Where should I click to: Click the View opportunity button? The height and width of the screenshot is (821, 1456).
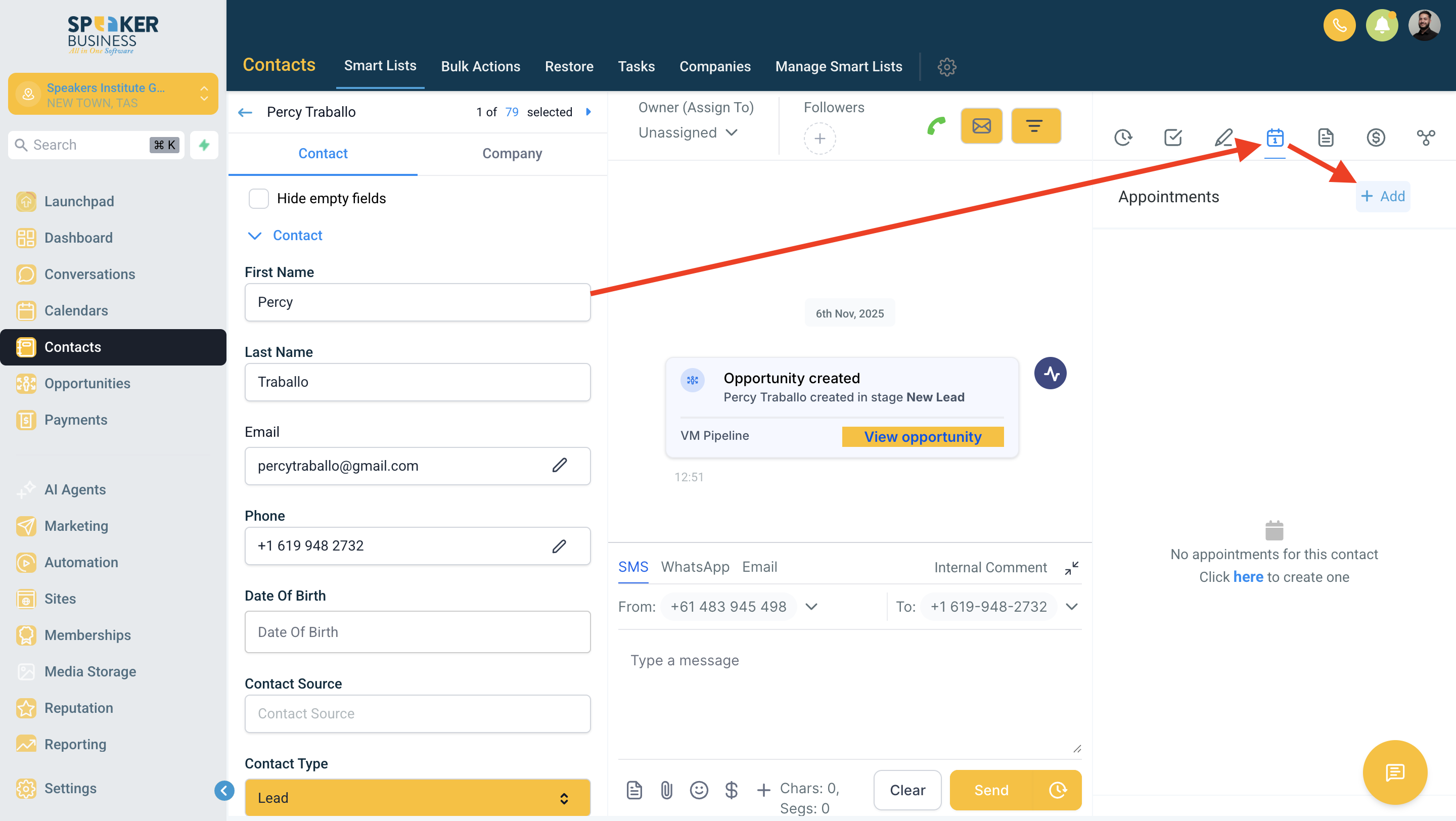923,436
